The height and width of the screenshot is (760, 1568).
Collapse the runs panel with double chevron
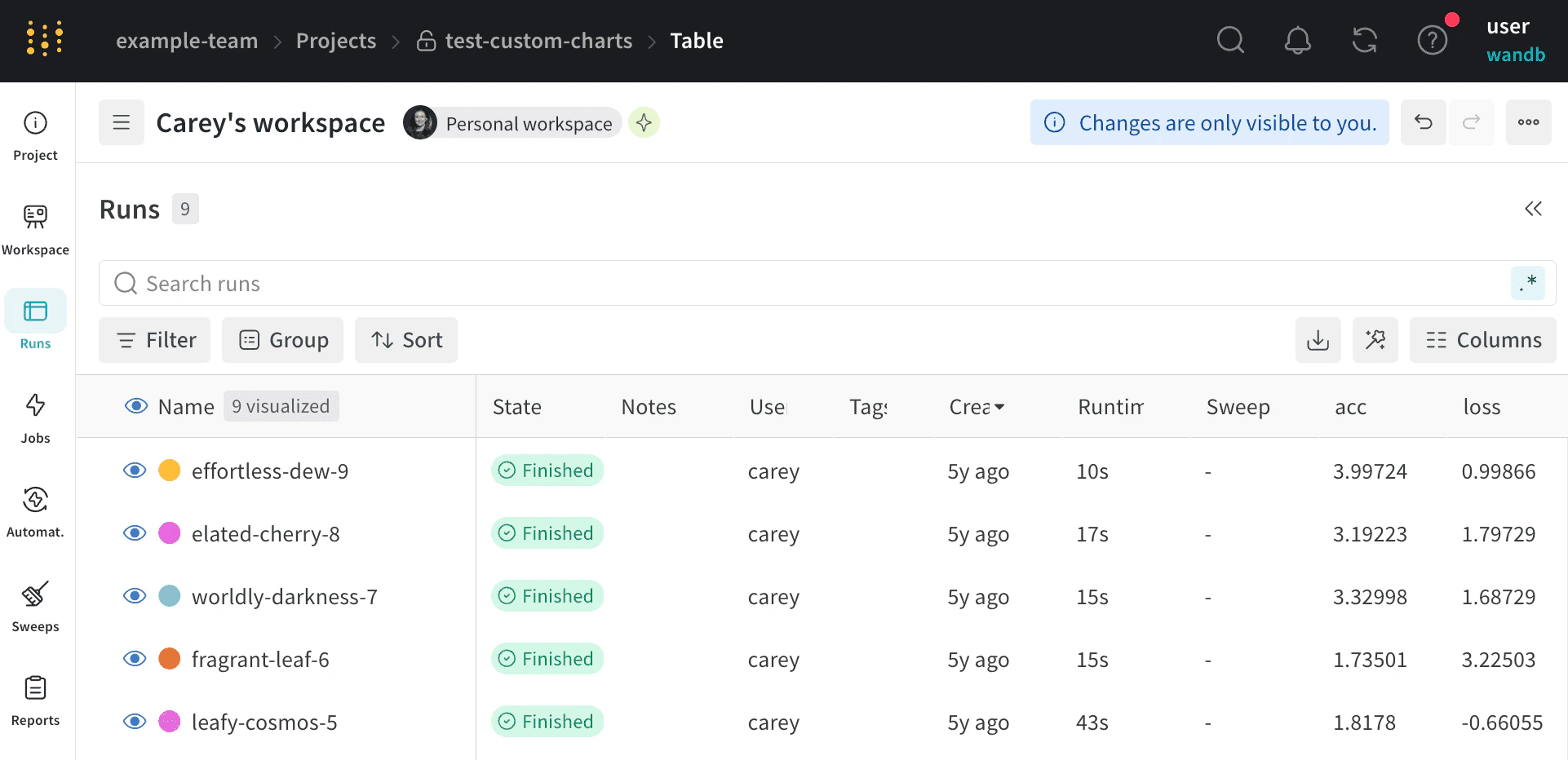1533,209
